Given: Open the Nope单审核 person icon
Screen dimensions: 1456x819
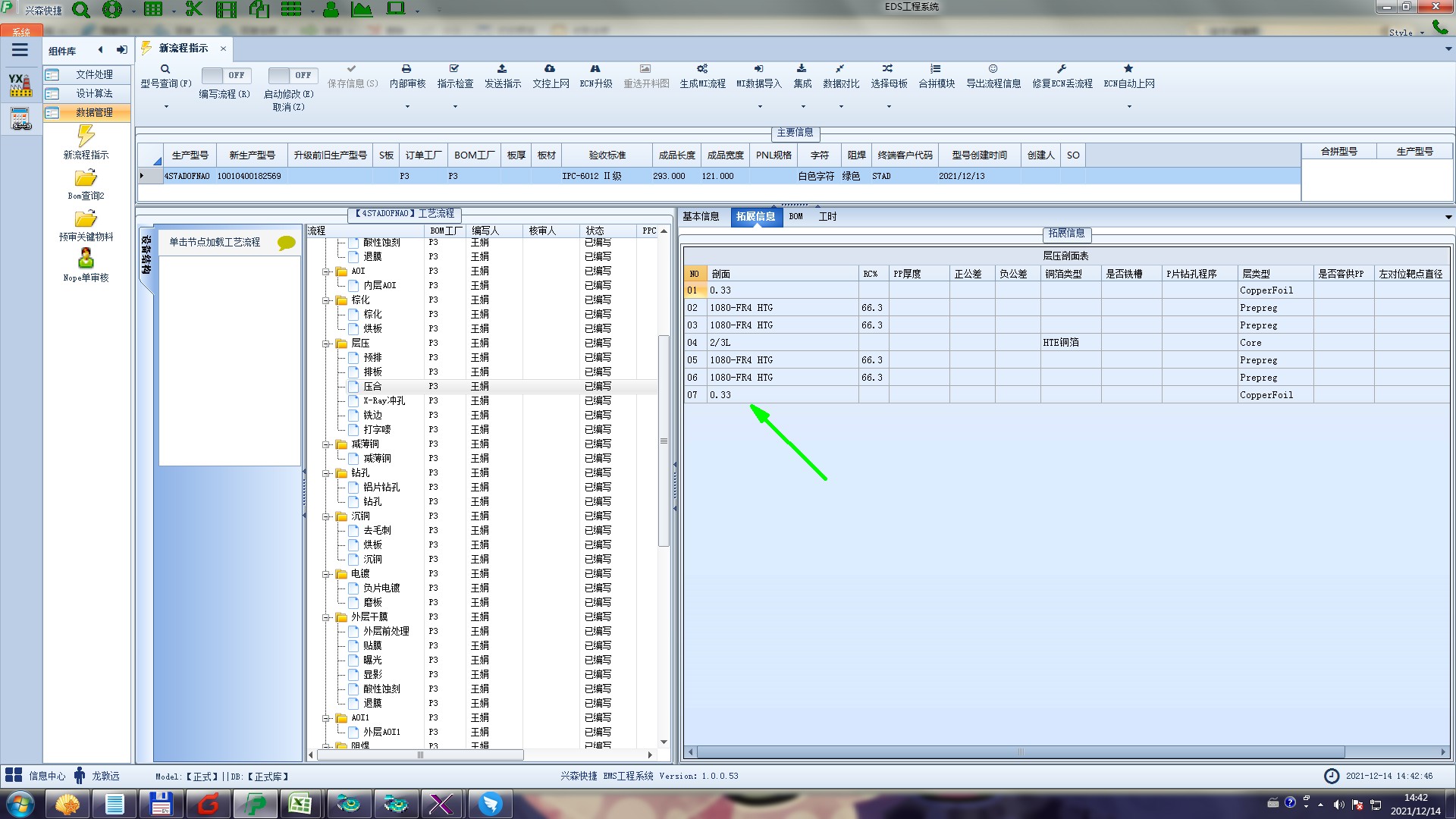Looking at the screenshot, I should click(86, 259).
